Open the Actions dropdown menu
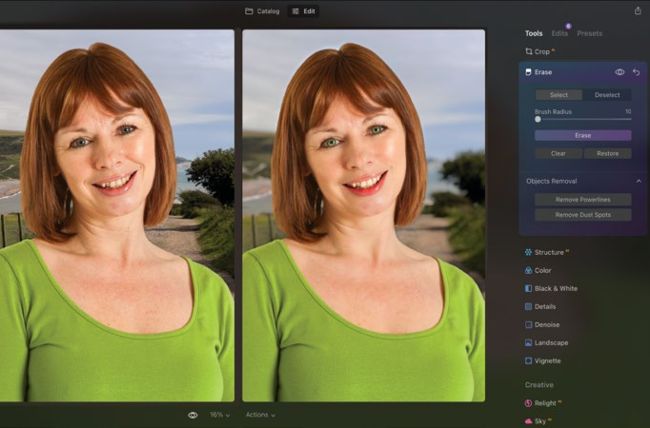Viewport: 650px width, 428px height. coord(260,414)
